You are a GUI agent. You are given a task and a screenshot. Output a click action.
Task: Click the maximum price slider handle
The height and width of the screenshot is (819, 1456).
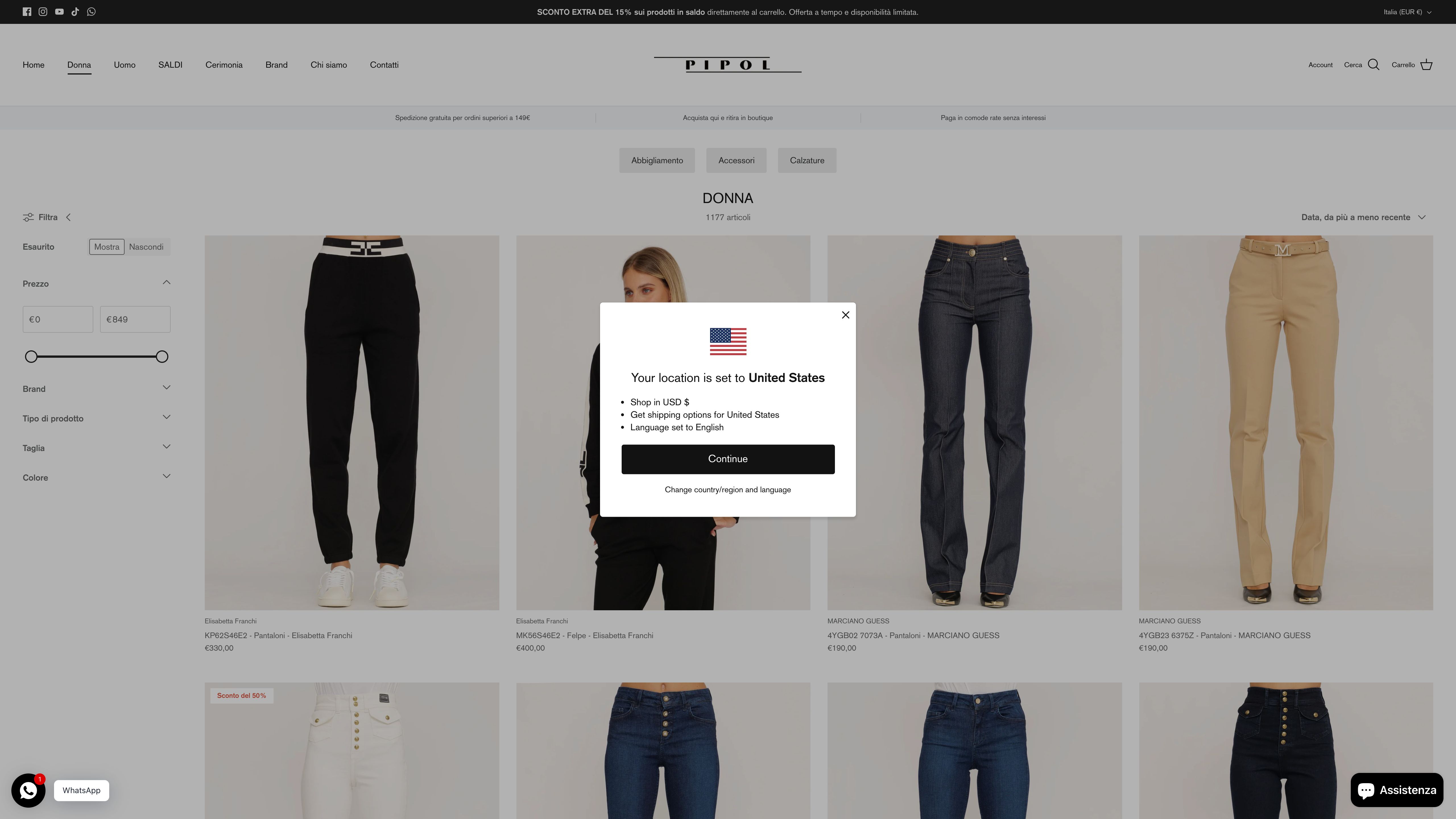click(162, 357)
